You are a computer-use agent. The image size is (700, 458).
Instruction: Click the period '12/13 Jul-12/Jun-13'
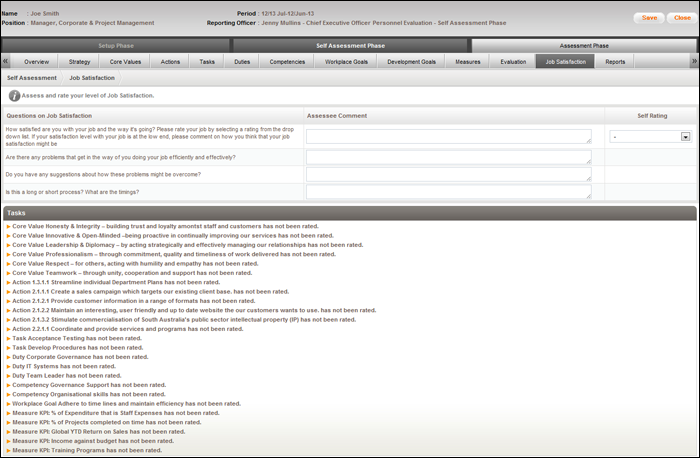(x=288, y=13)
